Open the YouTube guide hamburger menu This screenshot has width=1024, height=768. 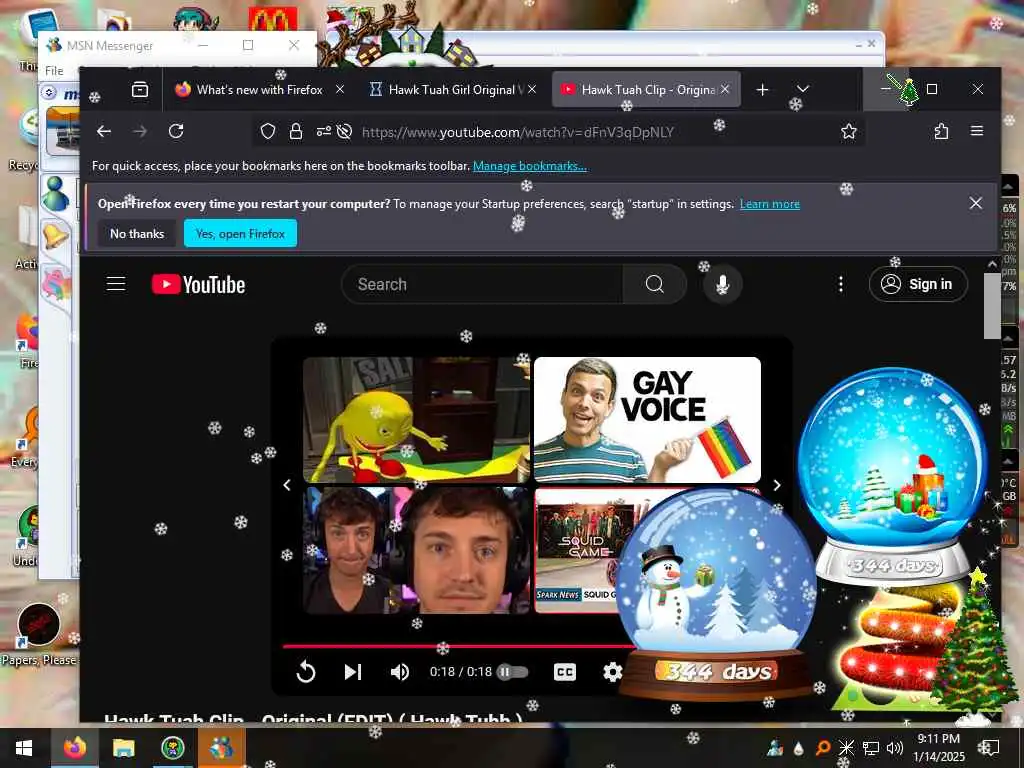tap(116, 284)
